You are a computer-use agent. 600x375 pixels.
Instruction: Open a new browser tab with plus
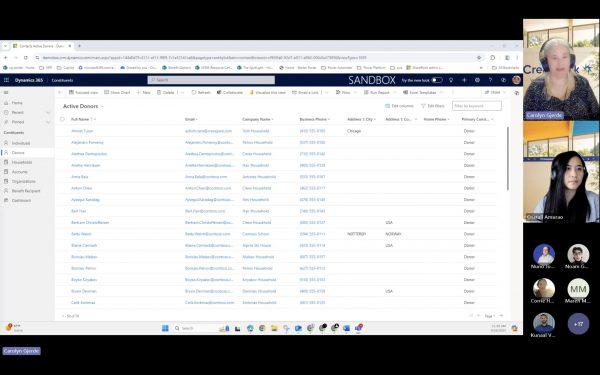click(79, 46)
